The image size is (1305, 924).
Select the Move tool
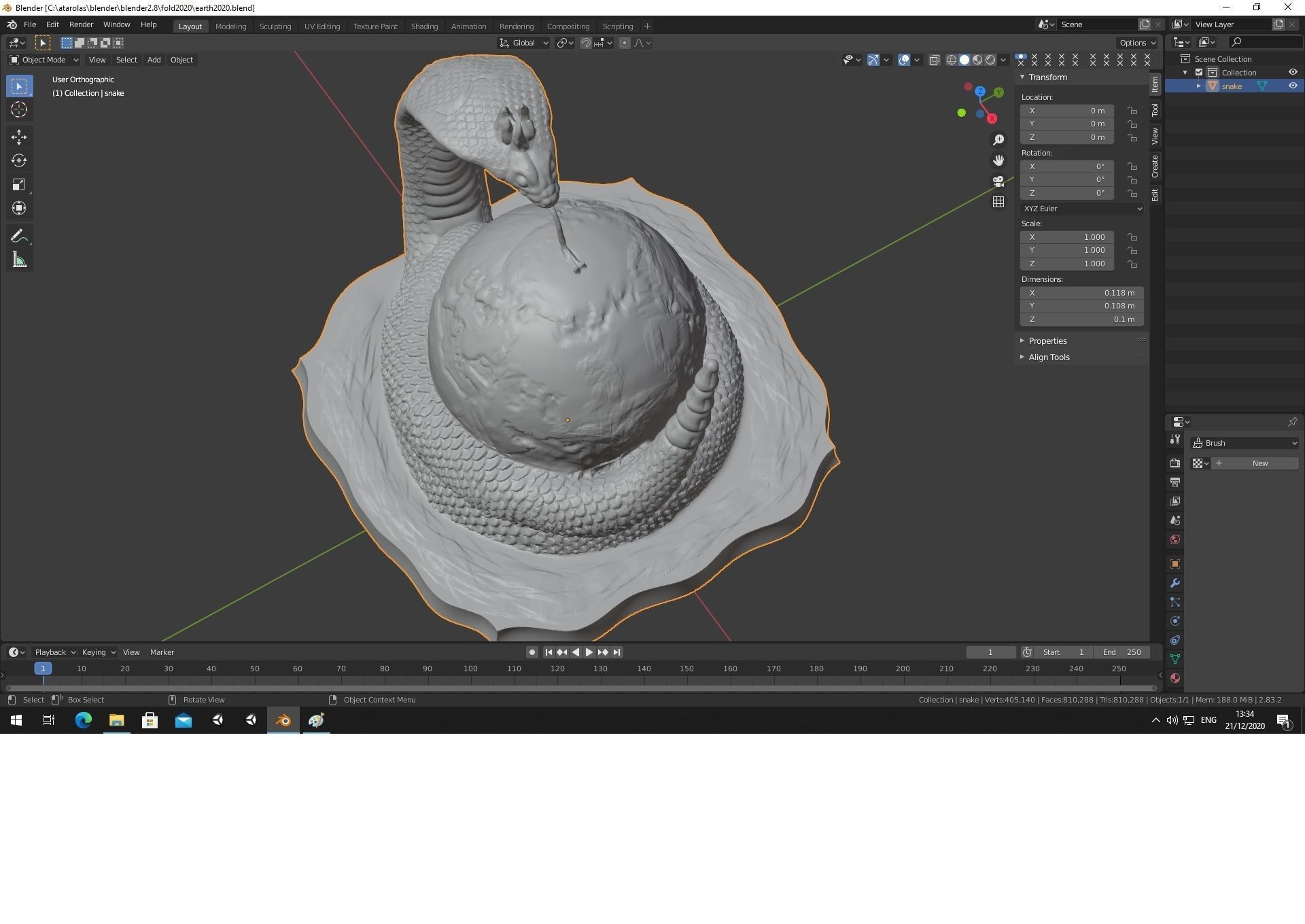(19, 137)
